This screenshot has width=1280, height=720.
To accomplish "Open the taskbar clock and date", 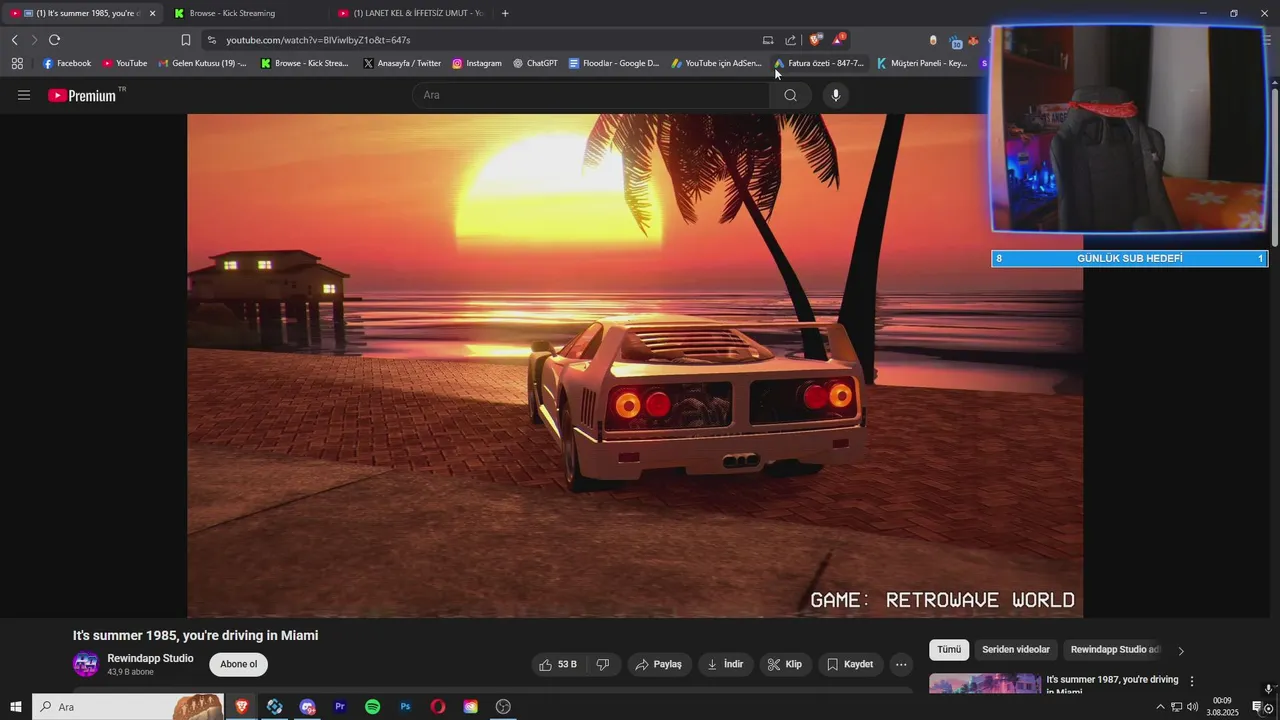I will point(1222,707).
